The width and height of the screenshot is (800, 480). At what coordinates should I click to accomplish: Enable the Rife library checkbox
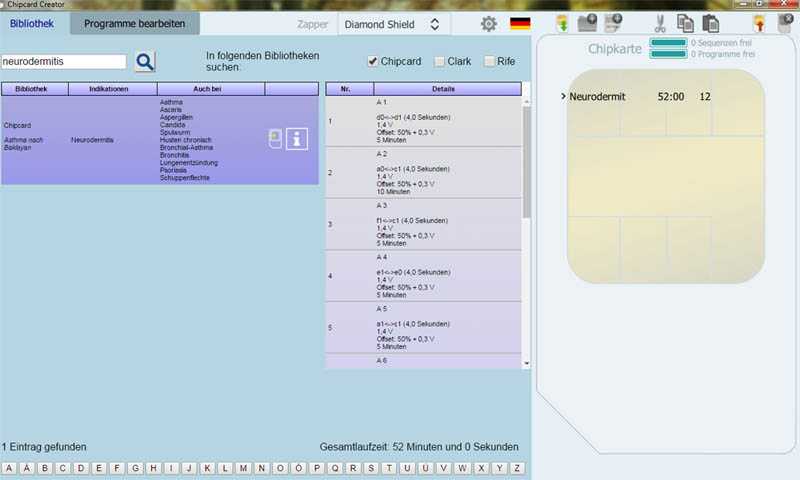[489, 62]
